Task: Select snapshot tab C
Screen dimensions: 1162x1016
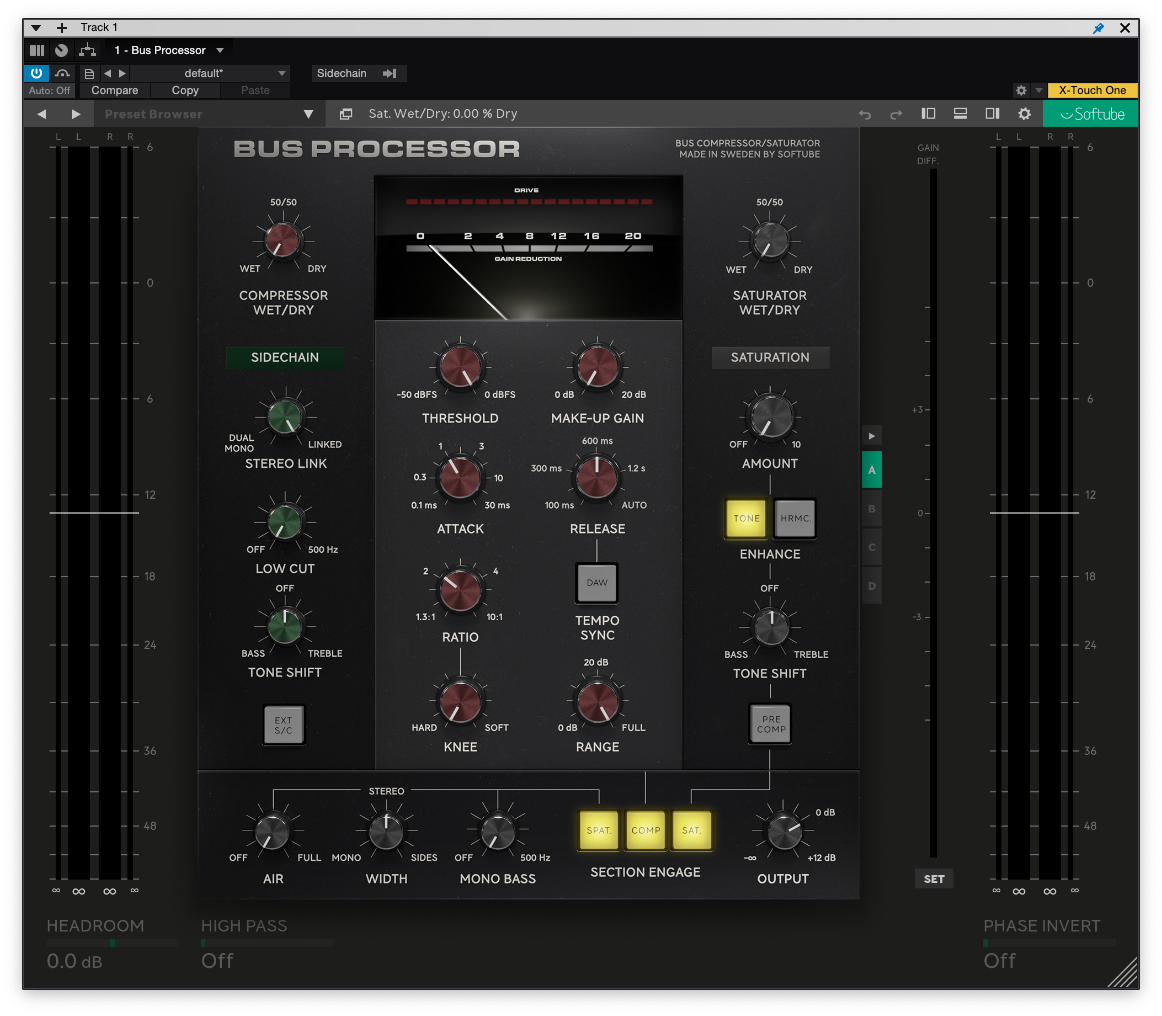Action: click(872, 548)
